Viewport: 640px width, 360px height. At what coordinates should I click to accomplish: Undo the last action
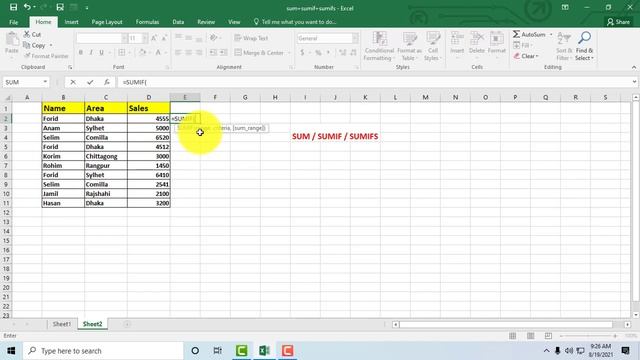click(x=27, y=7)
